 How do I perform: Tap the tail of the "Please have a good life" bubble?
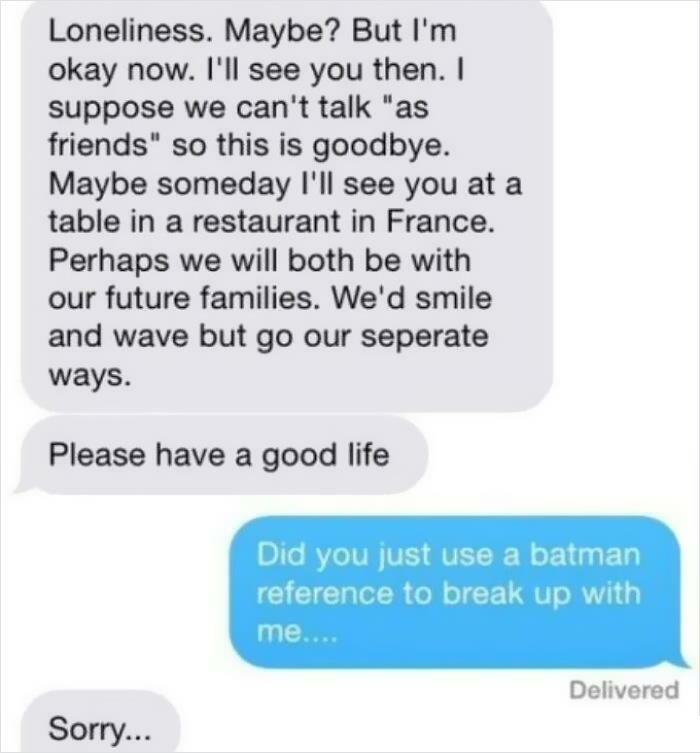tap(23, 486)
